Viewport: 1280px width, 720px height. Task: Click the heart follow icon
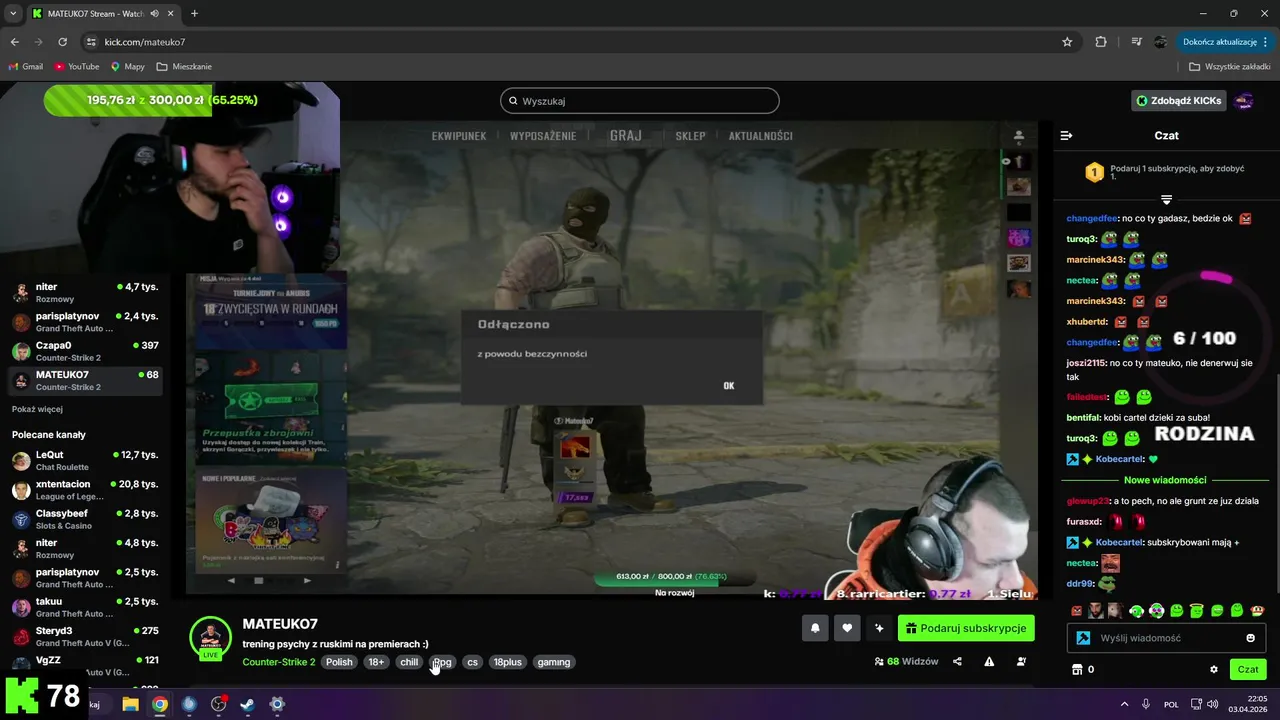point(847,628)
